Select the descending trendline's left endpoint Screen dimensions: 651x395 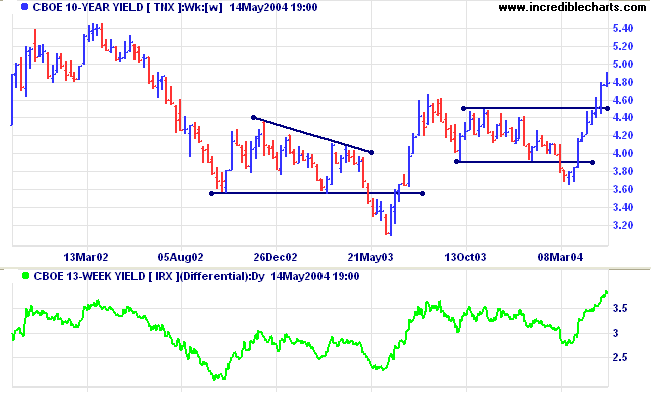coord(253,118)
